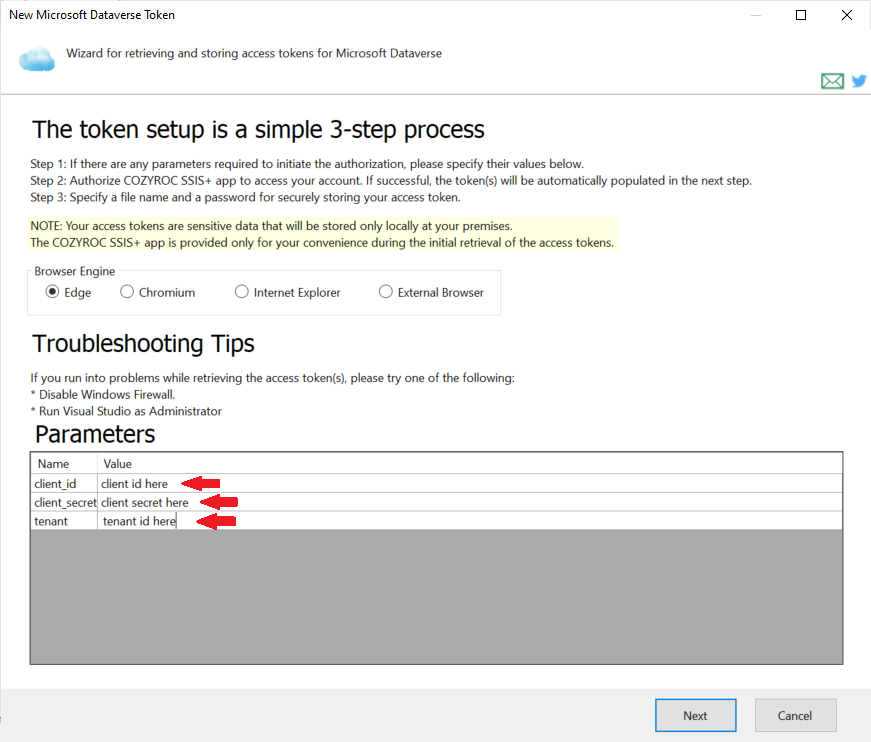The width and height of the screenshot is (871, 742).
Task: Click the Cancel button
Action: tap(795, 715)
